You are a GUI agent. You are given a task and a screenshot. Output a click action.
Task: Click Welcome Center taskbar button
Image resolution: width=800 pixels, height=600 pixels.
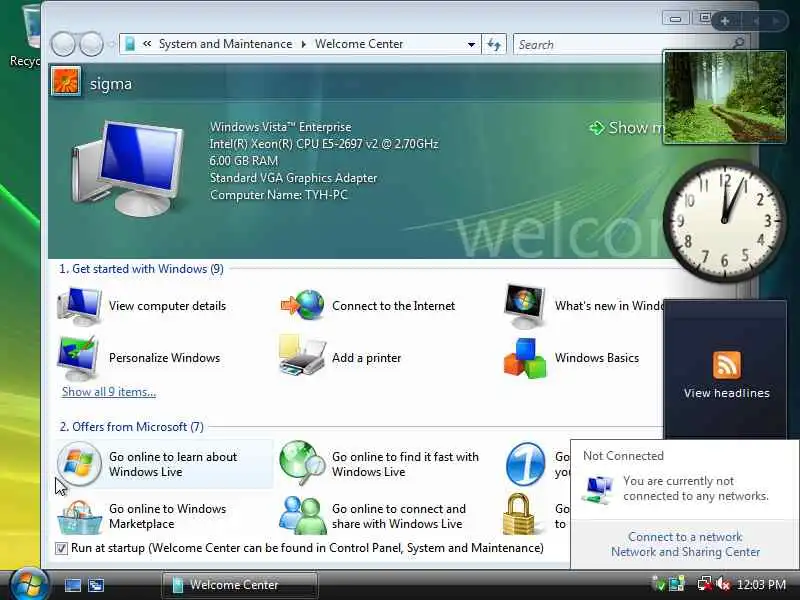tap(240, 585)
